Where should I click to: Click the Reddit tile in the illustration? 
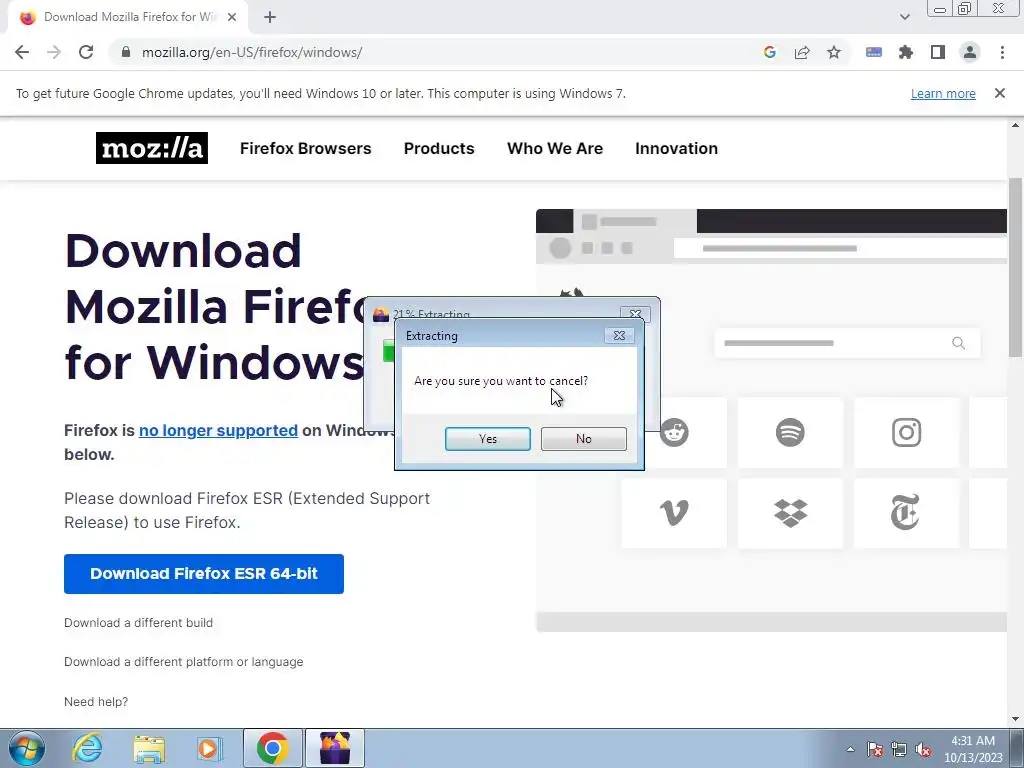[x=675, y=432]
